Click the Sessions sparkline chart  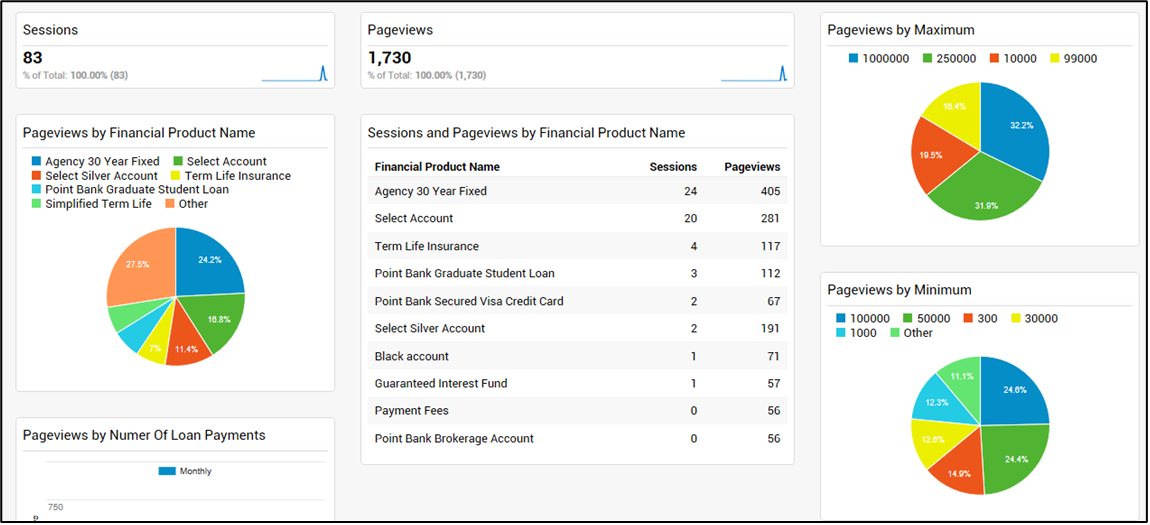coord(294,73)
